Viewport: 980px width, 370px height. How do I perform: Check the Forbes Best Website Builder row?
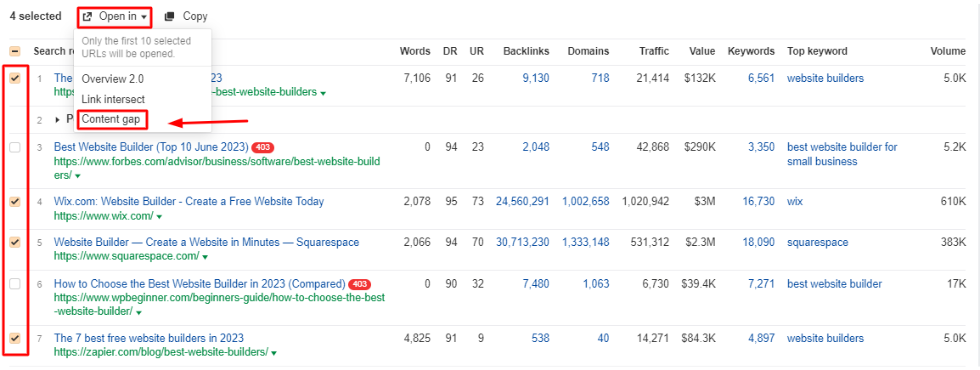[15, 148]
